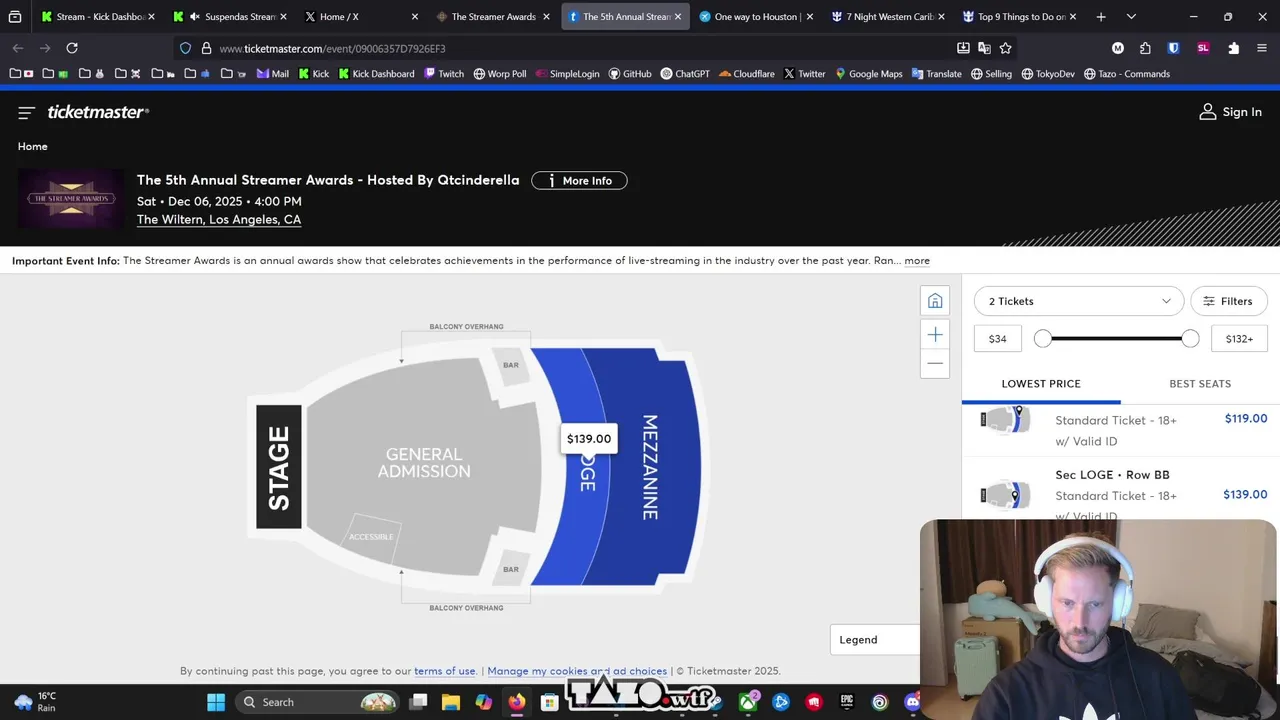Viewport: 1280px width, 720px height.
Task: Select Sec LOGE Row BB listing
Action: (x=1121, y=494)
